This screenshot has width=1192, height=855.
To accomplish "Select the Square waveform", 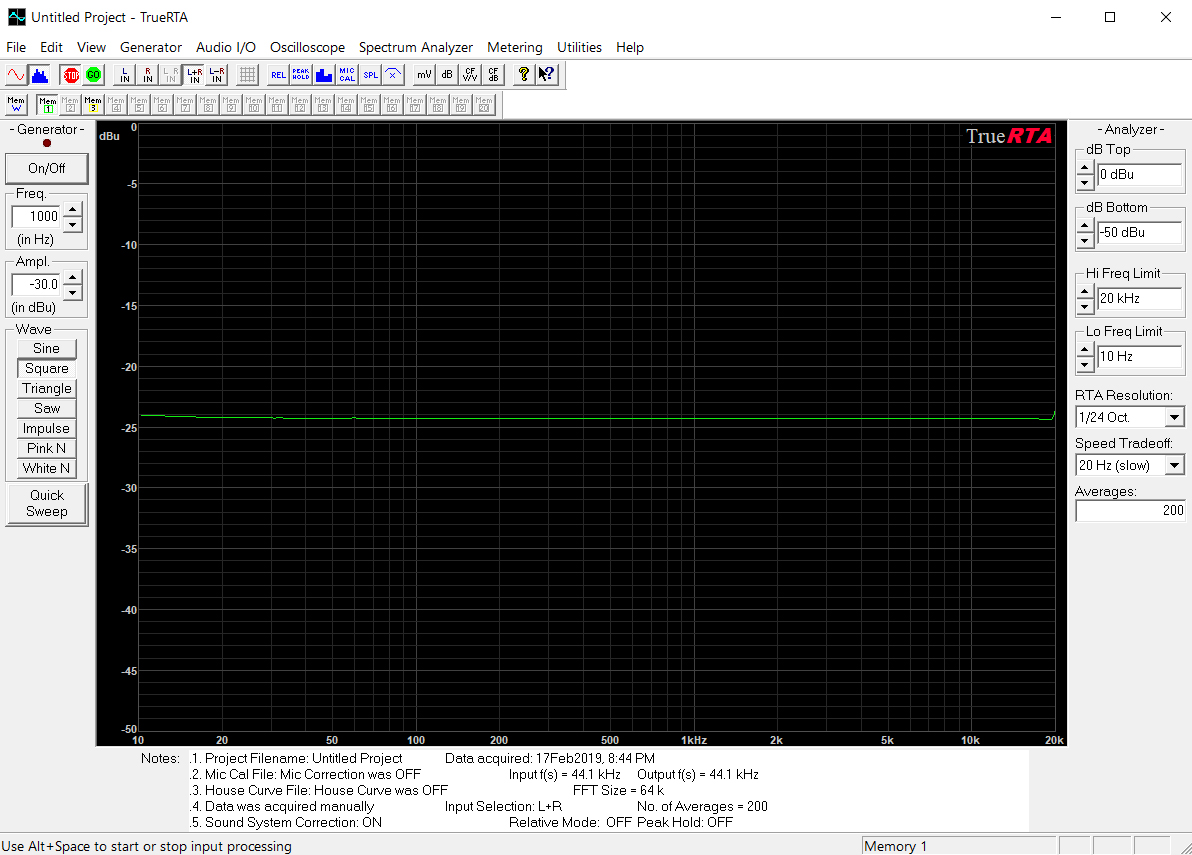I will (46, 368).
